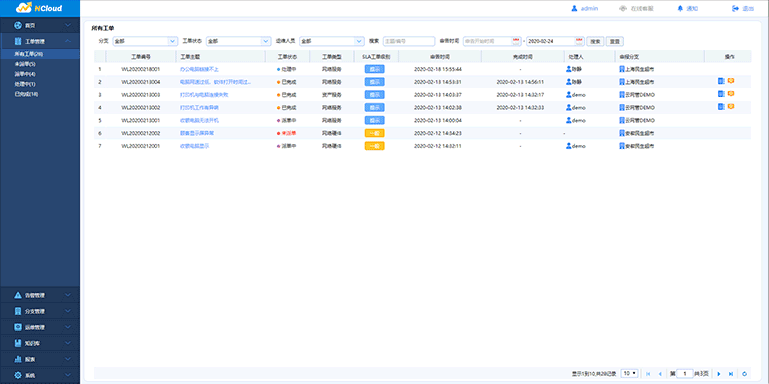The image size is (769, 384).
Task: Open subject link of WL20200218001
Action: [199, 69]
